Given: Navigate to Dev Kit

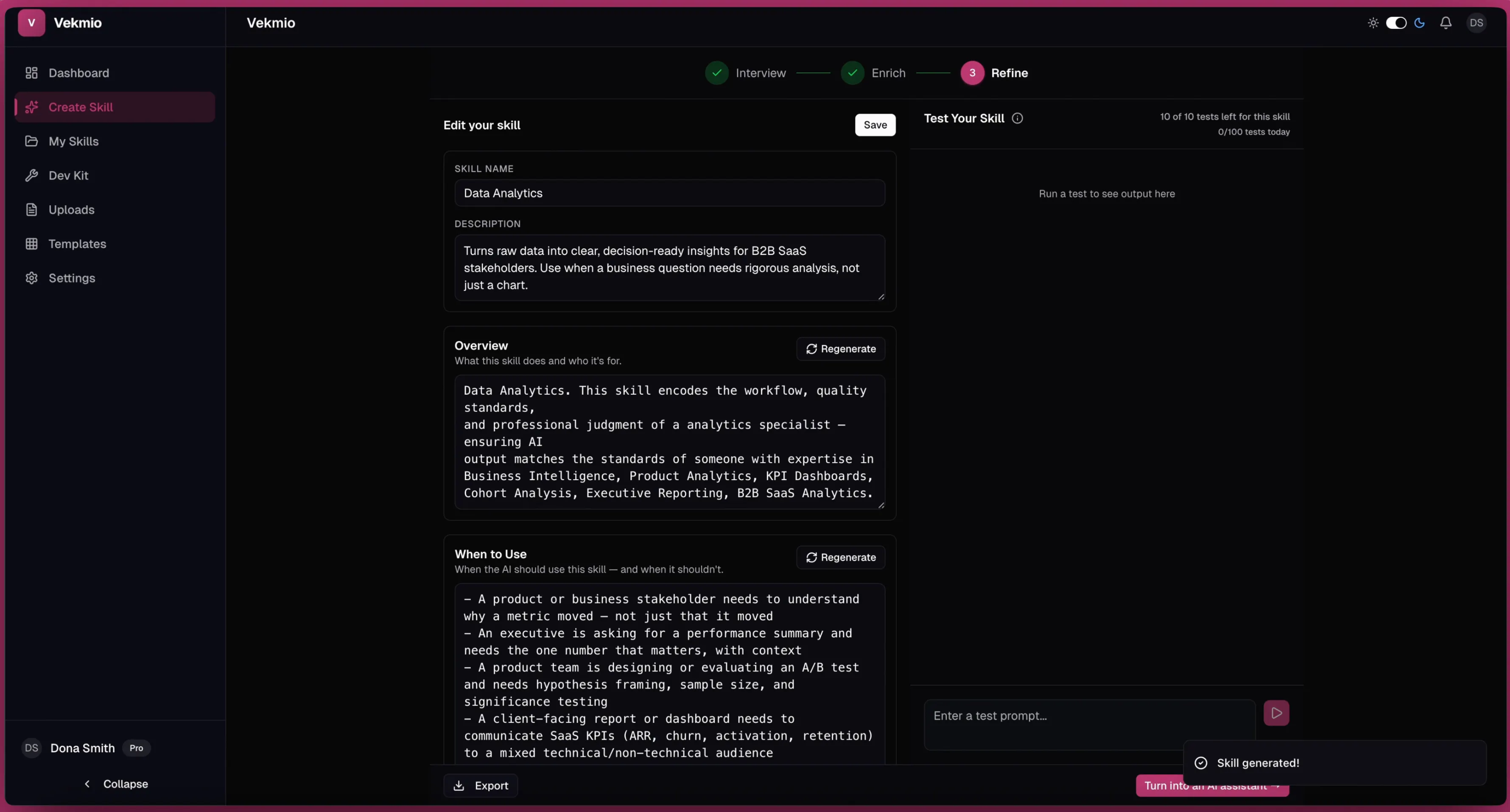Looking at the screenshot, I should (x=115, y=175).
